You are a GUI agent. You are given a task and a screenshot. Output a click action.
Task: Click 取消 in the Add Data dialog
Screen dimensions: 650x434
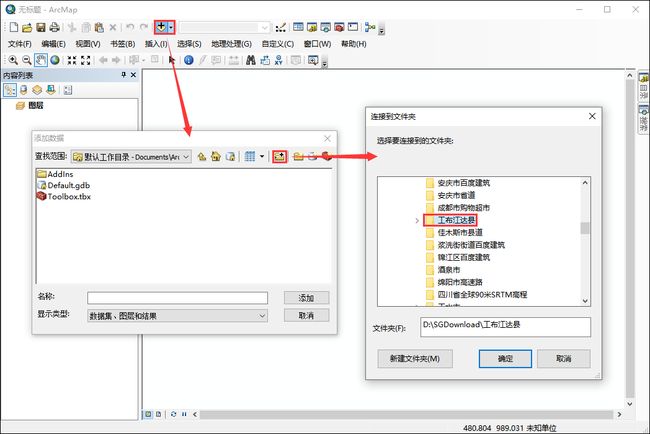pos(306,315)
